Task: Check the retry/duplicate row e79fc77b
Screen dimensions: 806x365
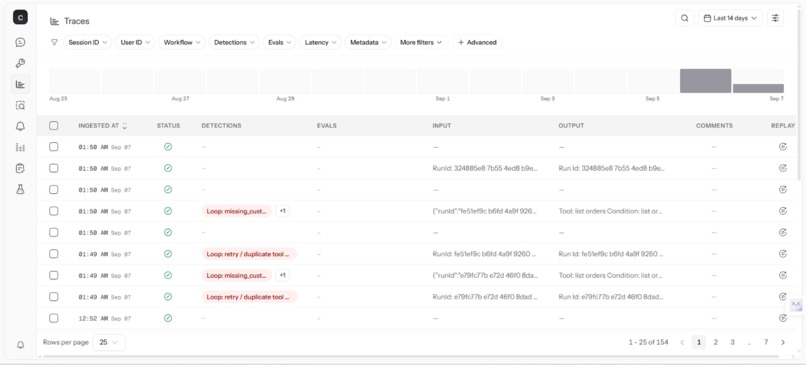Action: pos(53,297)
